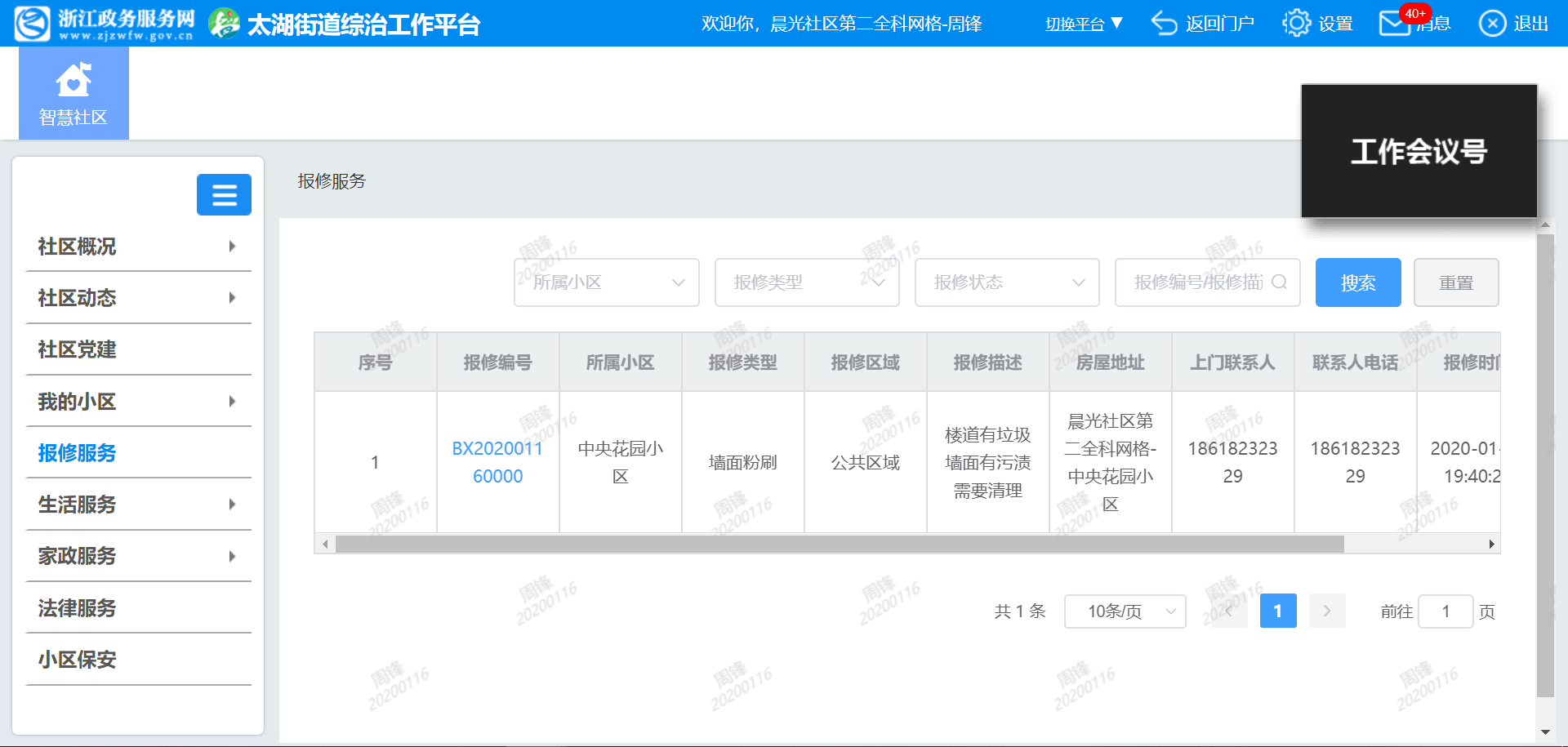The image size is (1568, 747).
Task: Click the 搜索 button
Action: [x=1358, y=282]
